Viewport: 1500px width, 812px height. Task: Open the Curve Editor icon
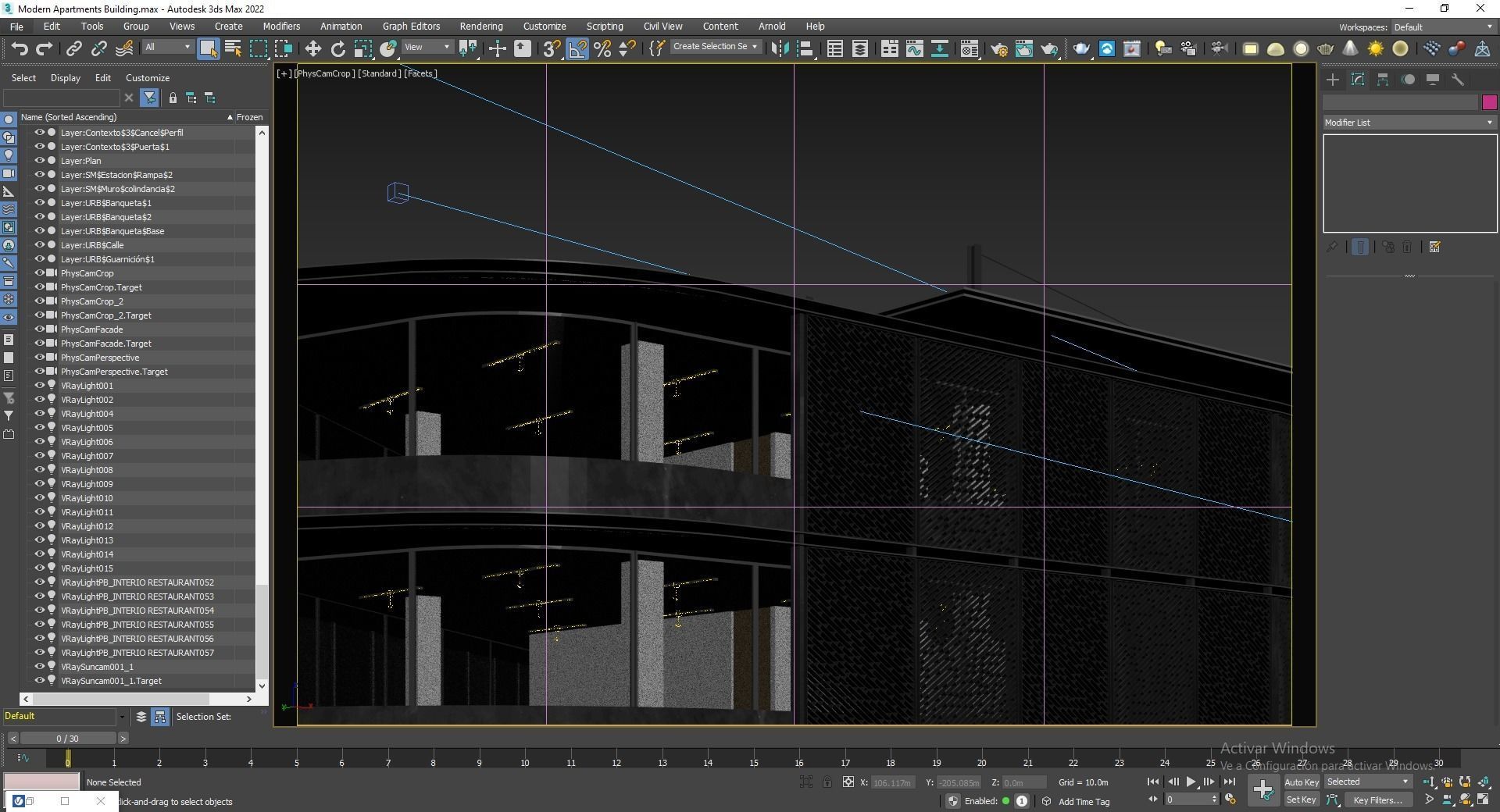point(914,48)
